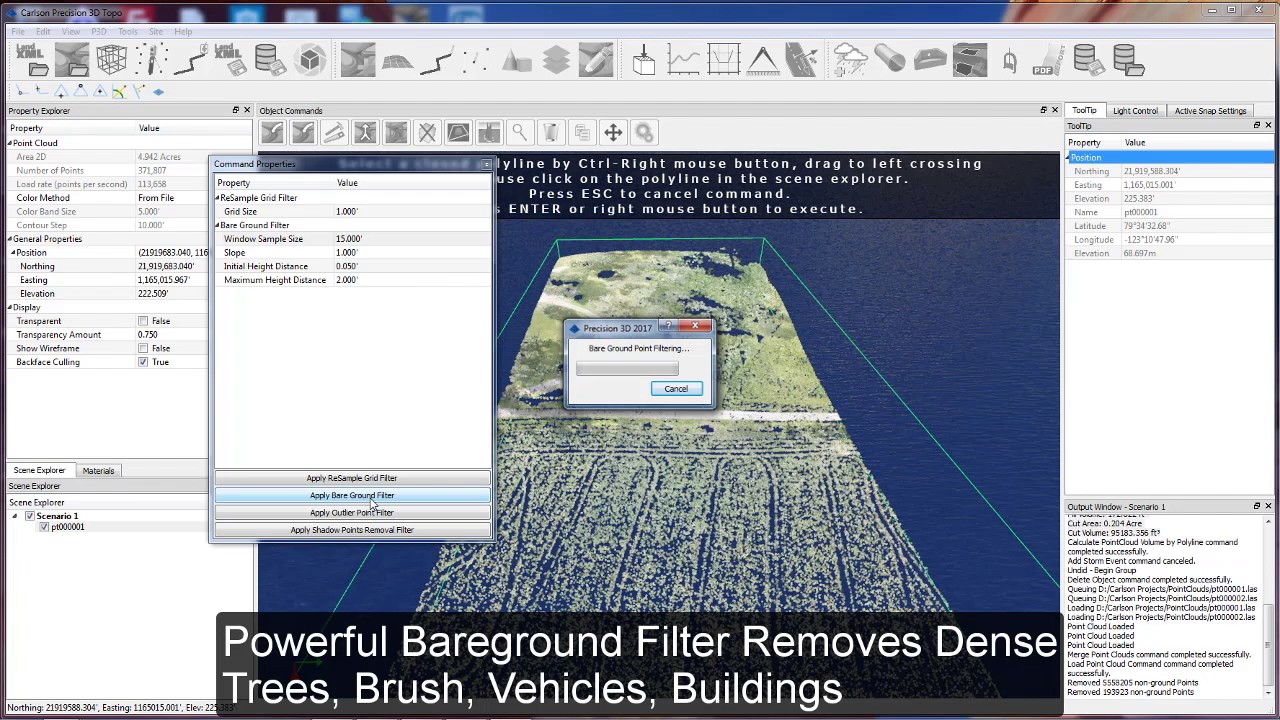The height and width of the screenshot is (720, 1280).
Task: Click the database save icon
Action: click(x=270, y=60)
